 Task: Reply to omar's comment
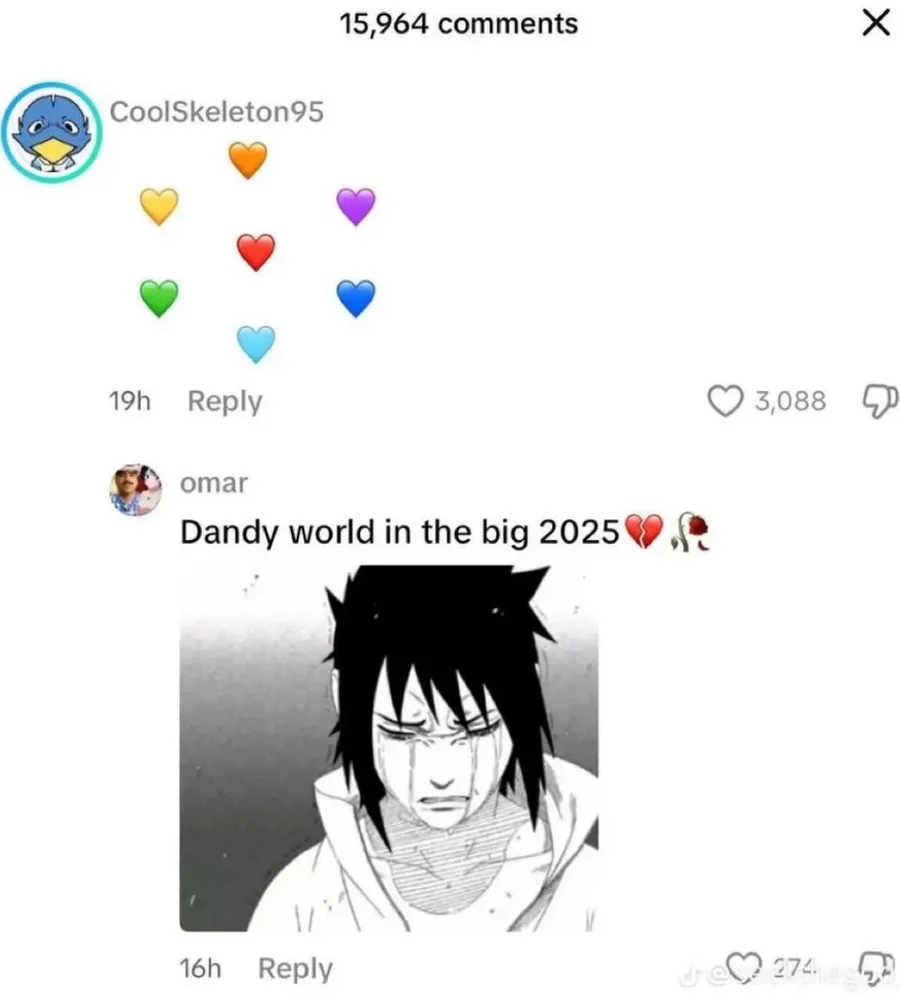295,969
